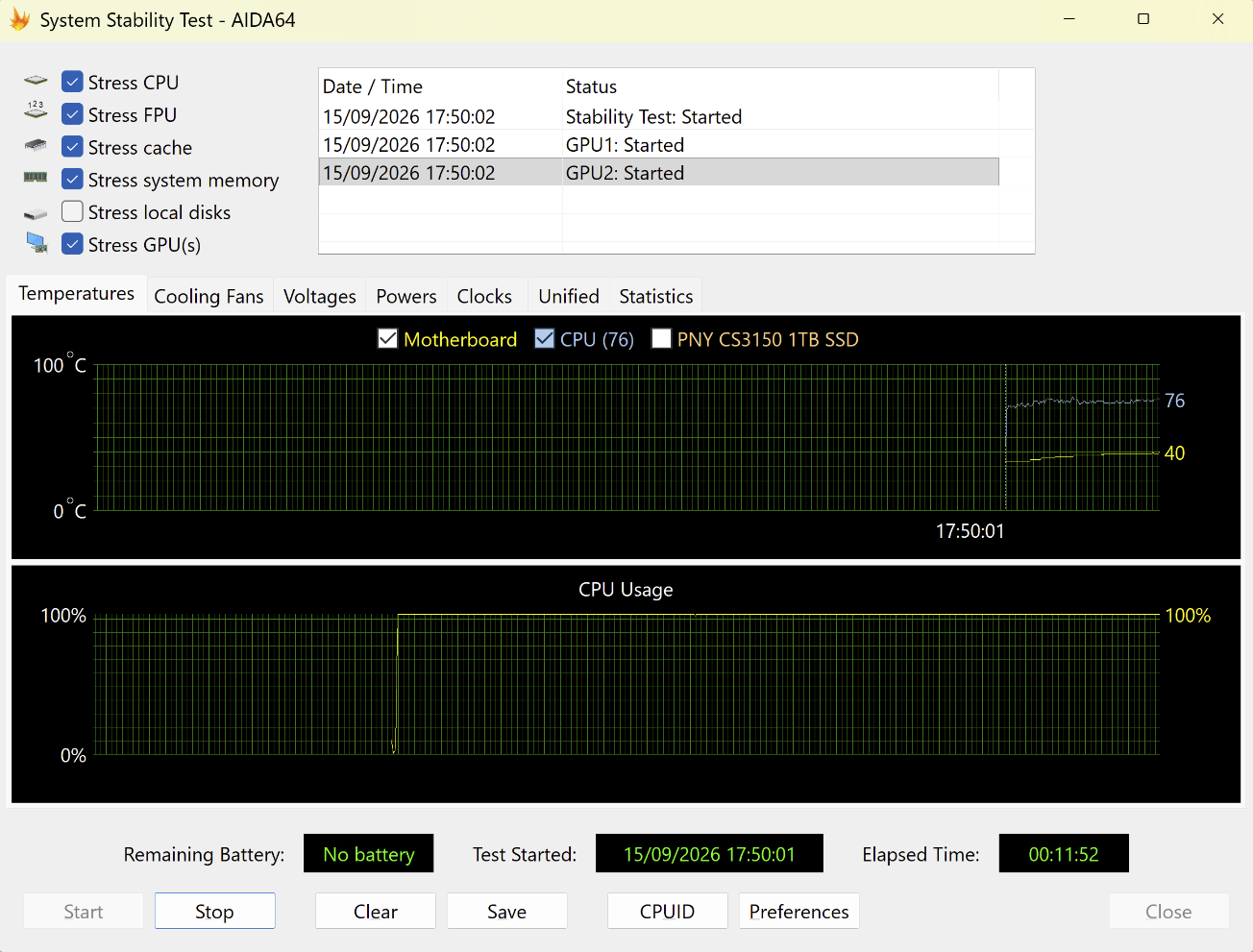Uncheck the Stress CPU checkbox
This screenshot has height=952, width=1253.
72,82
